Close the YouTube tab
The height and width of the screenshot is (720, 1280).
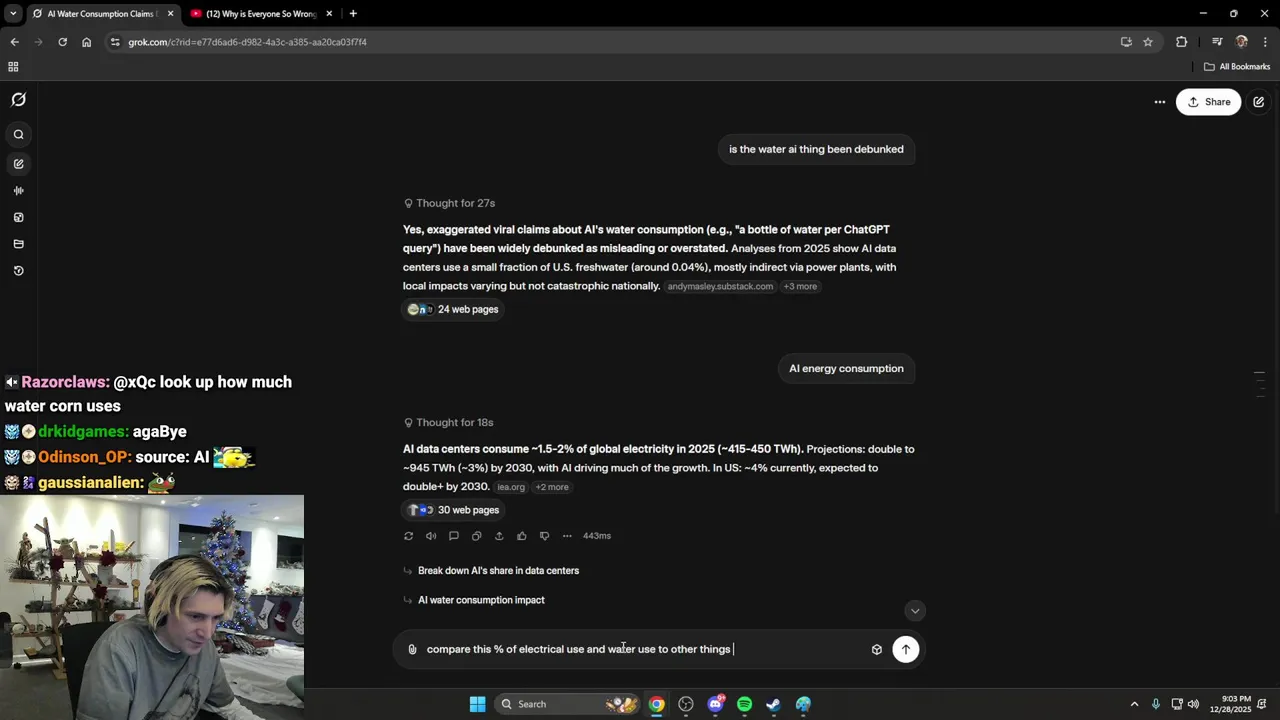pos(329,14)
